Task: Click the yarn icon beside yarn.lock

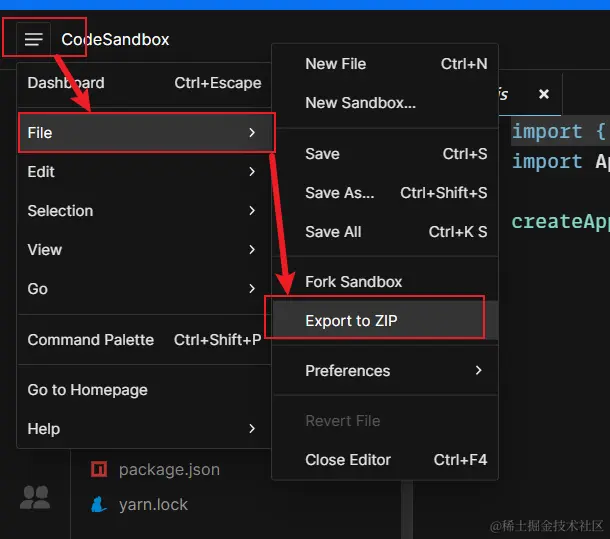Action: [99, 504]
